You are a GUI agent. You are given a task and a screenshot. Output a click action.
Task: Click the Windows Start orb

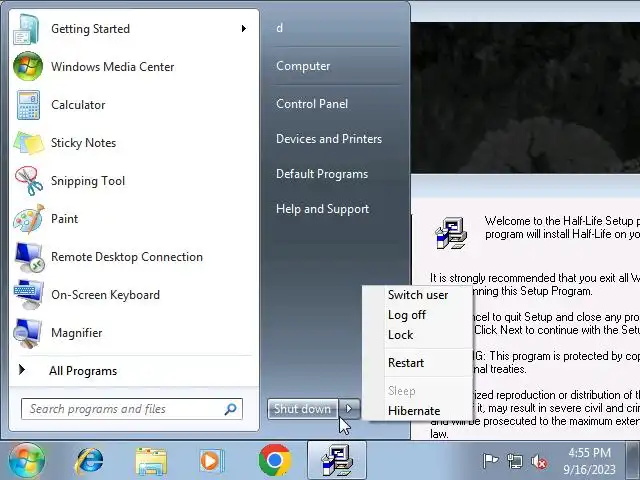tap(27, 461)
